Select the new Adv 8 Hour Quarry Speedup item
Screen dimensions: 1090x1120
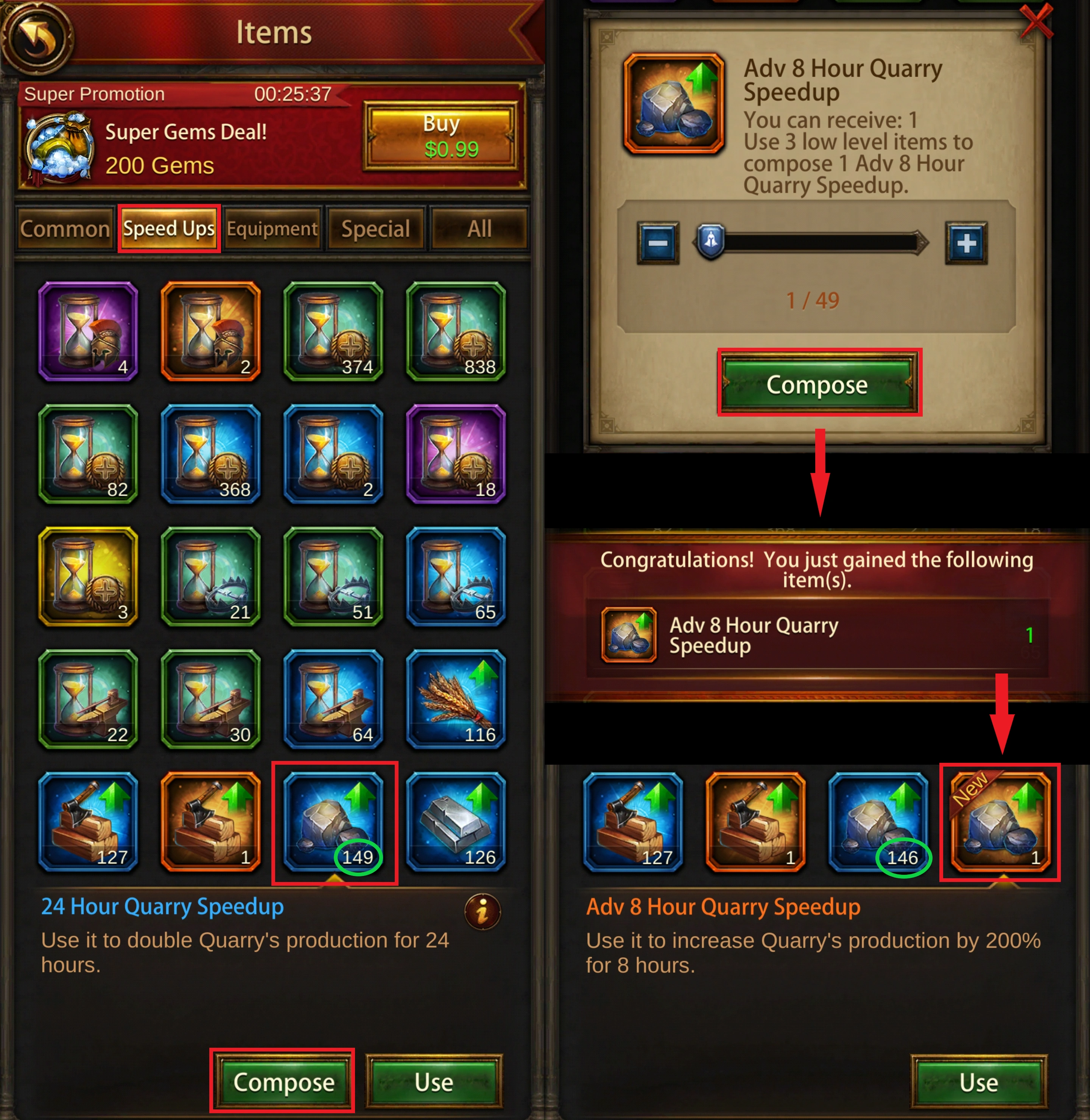point(1001,821)
